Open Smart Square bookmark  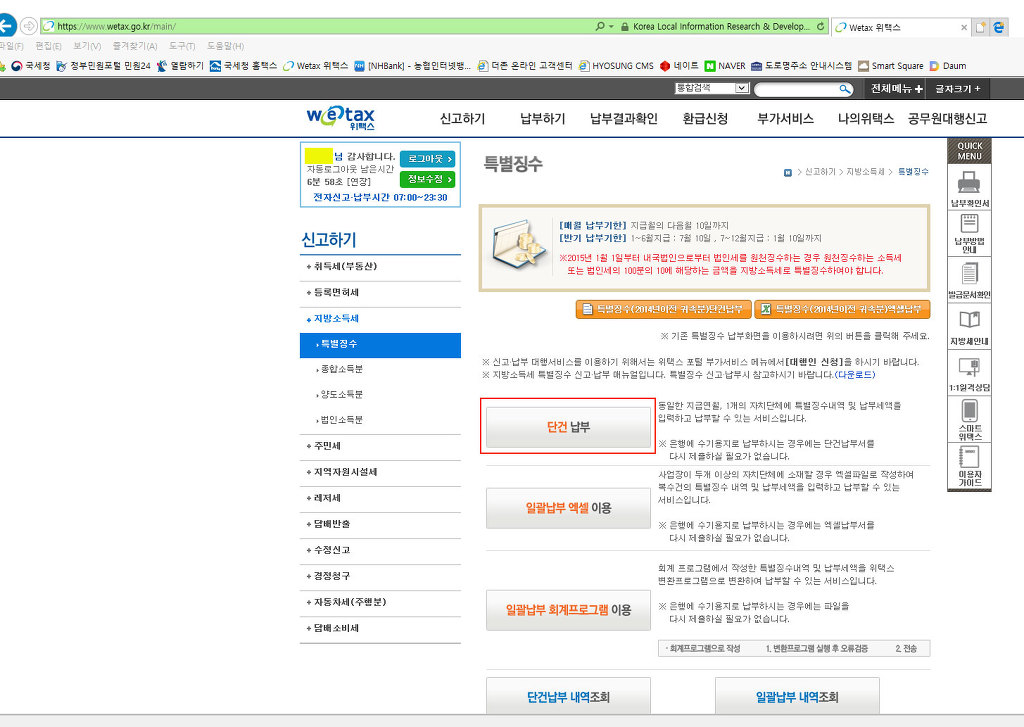click(x=891, y=66)
